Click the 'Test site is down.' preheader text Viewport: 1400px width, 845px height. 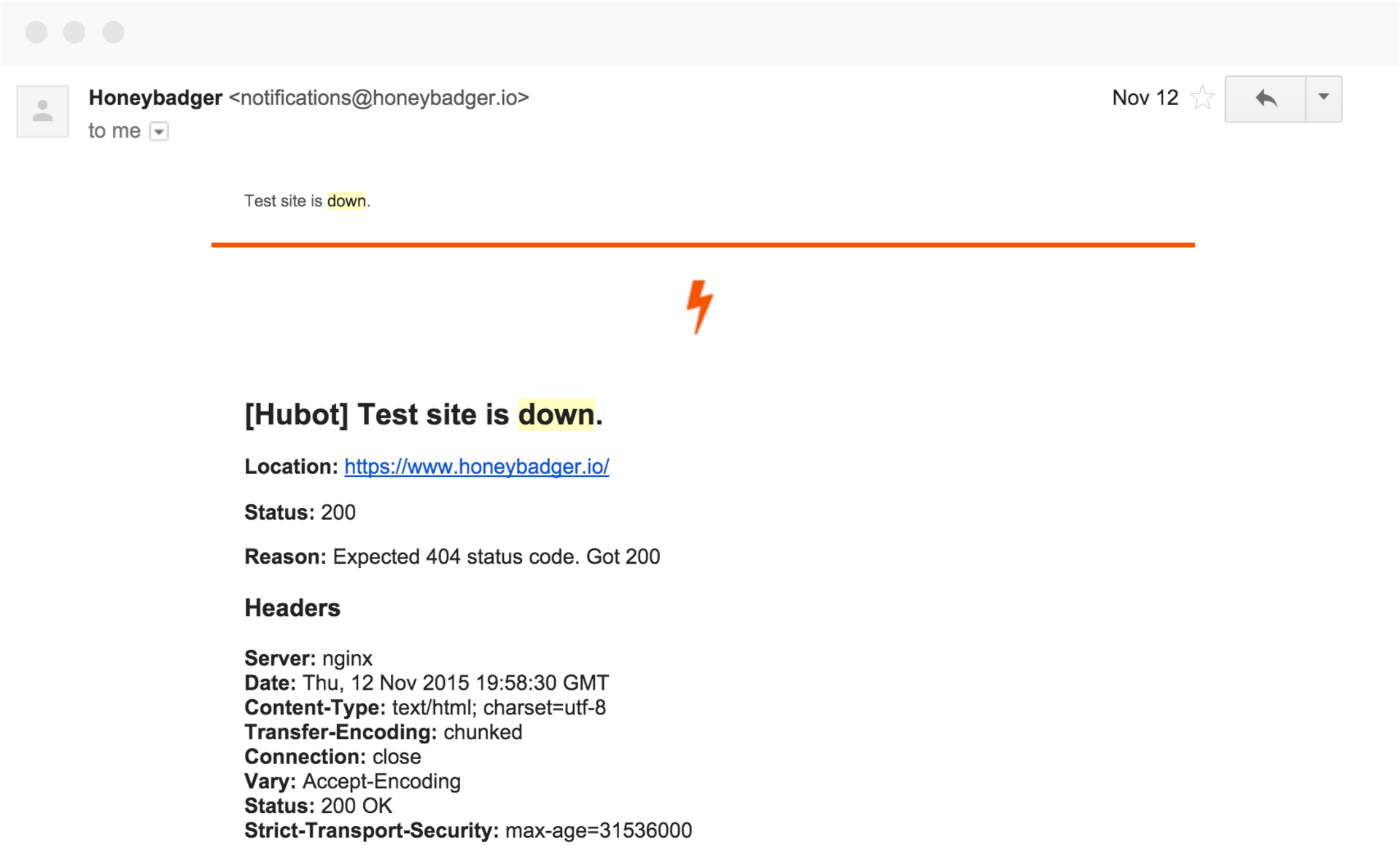click(307, 201)
